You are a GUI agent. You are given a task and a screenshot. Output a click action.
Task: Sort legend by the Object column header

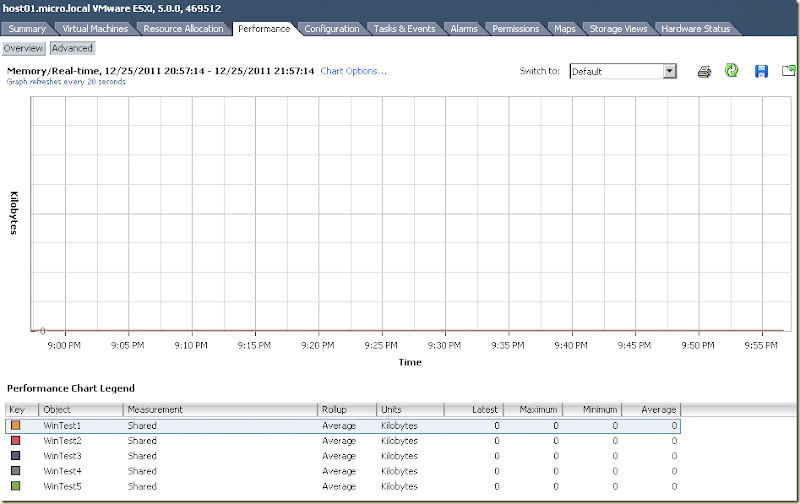81,410
